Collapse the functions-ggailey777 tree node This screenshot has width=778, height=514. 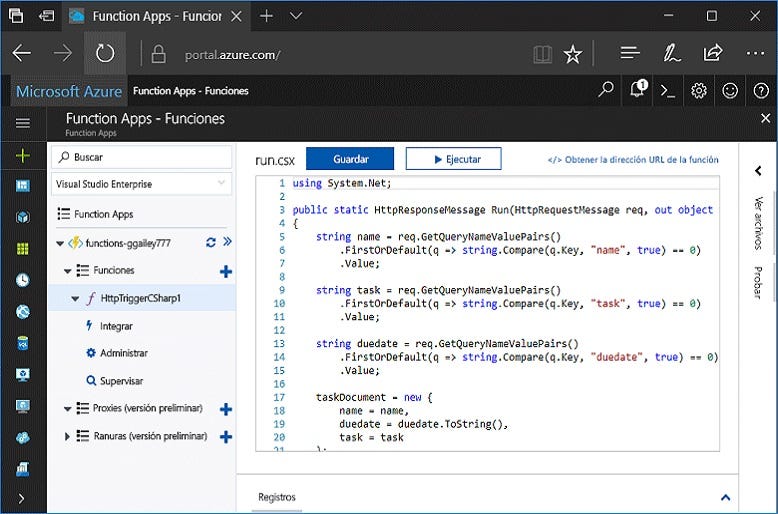point(60,243)
